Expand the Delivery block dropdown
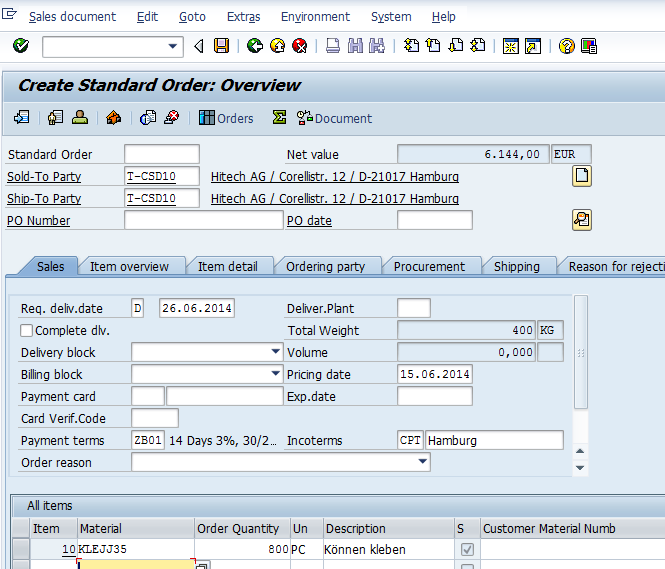665x569 pixels. (275, 351)
